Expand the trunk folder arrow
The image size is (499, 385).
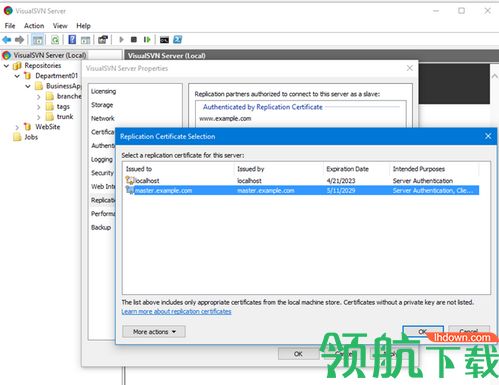coord(39,117)
